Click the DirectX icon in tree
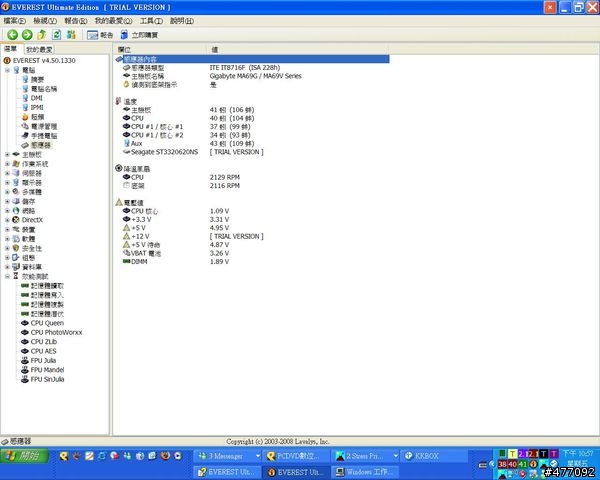 point(16,220)
